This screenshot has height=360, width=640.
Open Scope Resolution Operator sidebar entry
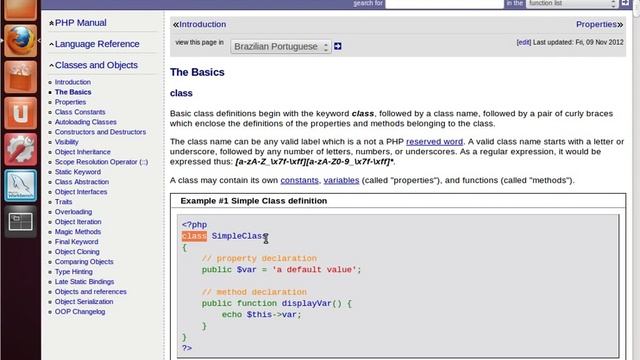click(x=102, y=162)
